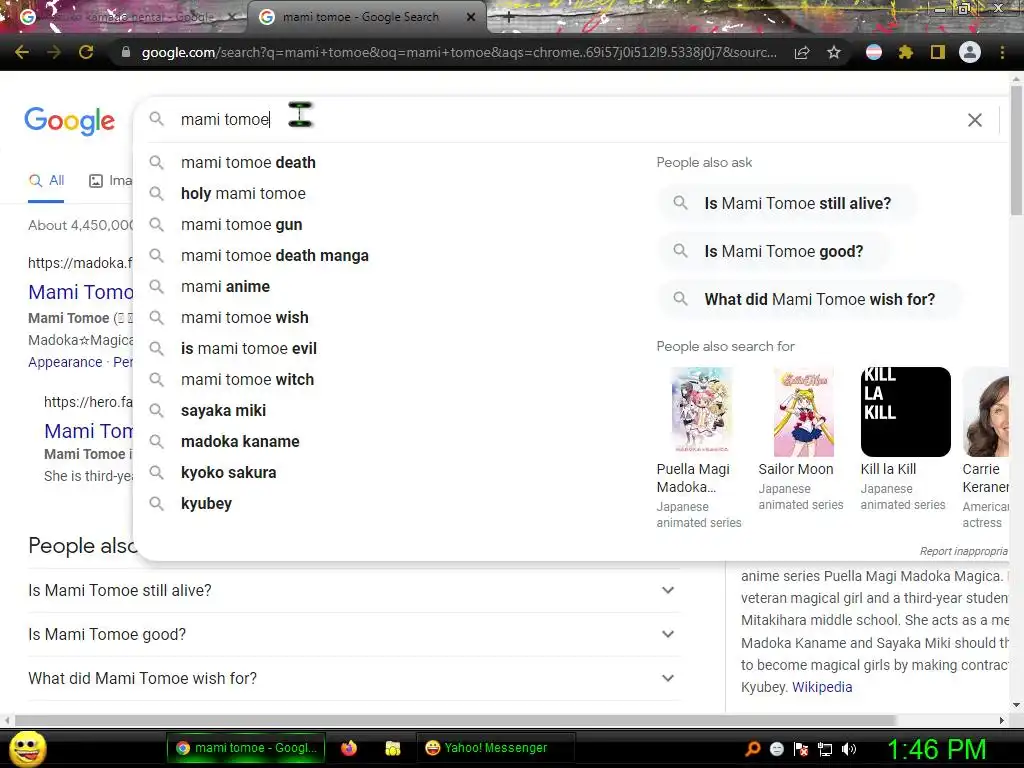Viewport: 1024px width, 768px height.
Task: Click the mami tomoe Chrome taskbar button
Action: point(247,748)
